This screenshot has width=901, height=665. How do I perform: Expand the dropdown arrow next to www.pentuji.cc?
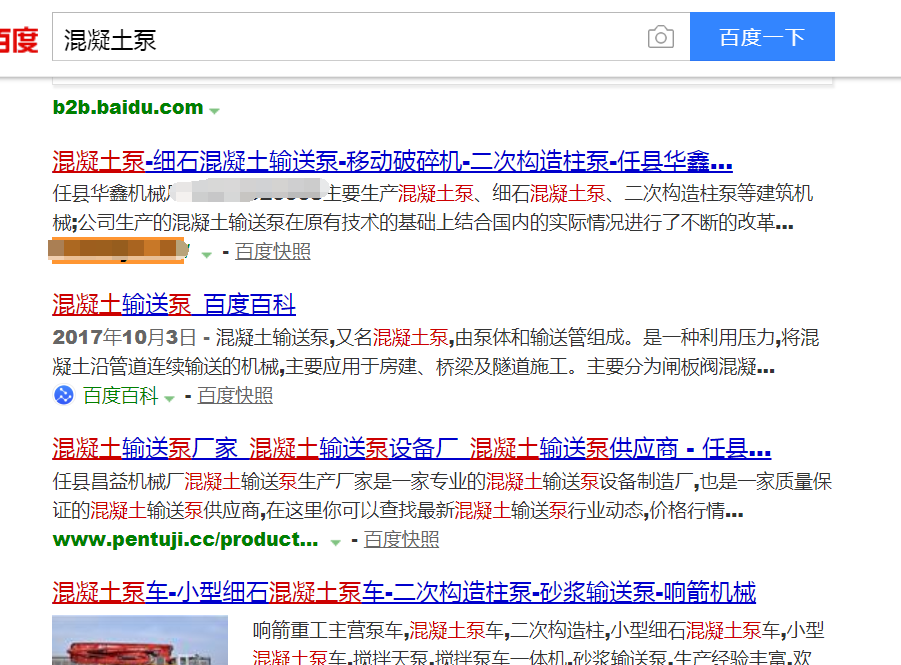336,542
